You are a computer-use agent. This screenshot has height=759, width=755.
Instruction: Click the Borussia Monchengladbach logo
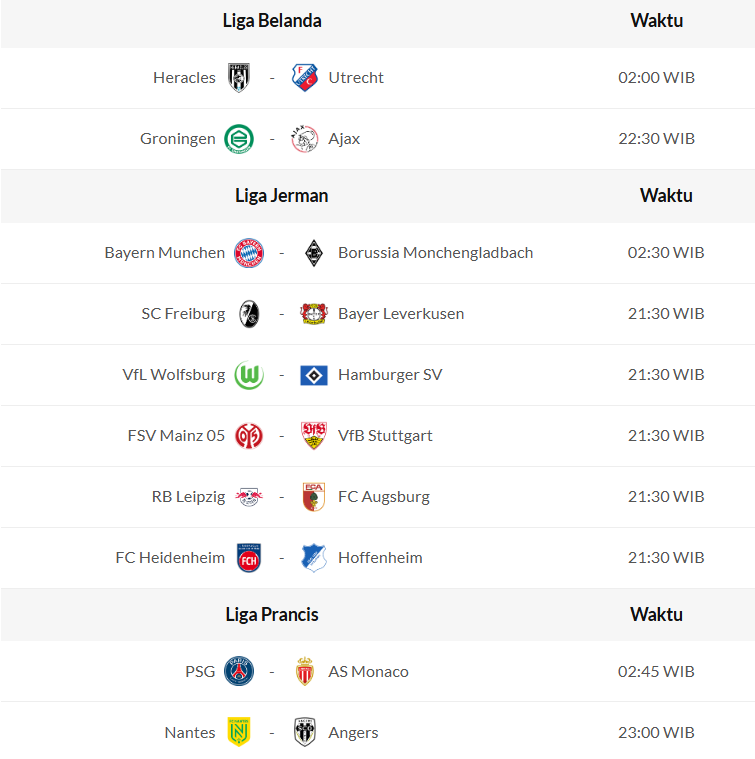(x=314, y=253)
